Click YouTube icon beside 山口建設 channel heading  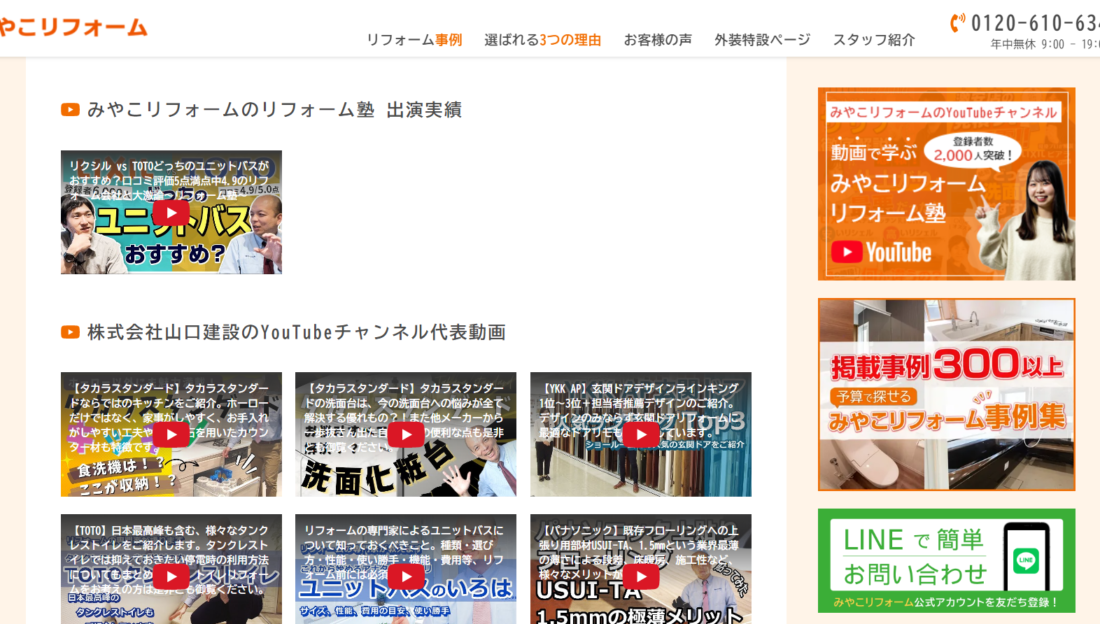click(x=70, y=332)
